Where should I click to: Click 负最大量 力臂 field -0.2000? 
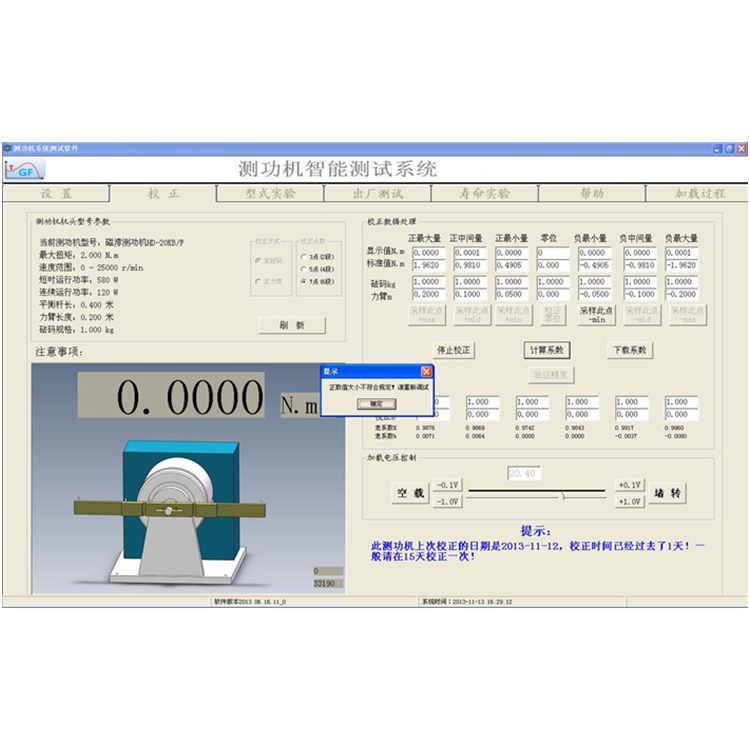pyautogui.click(x=682, y=295)
